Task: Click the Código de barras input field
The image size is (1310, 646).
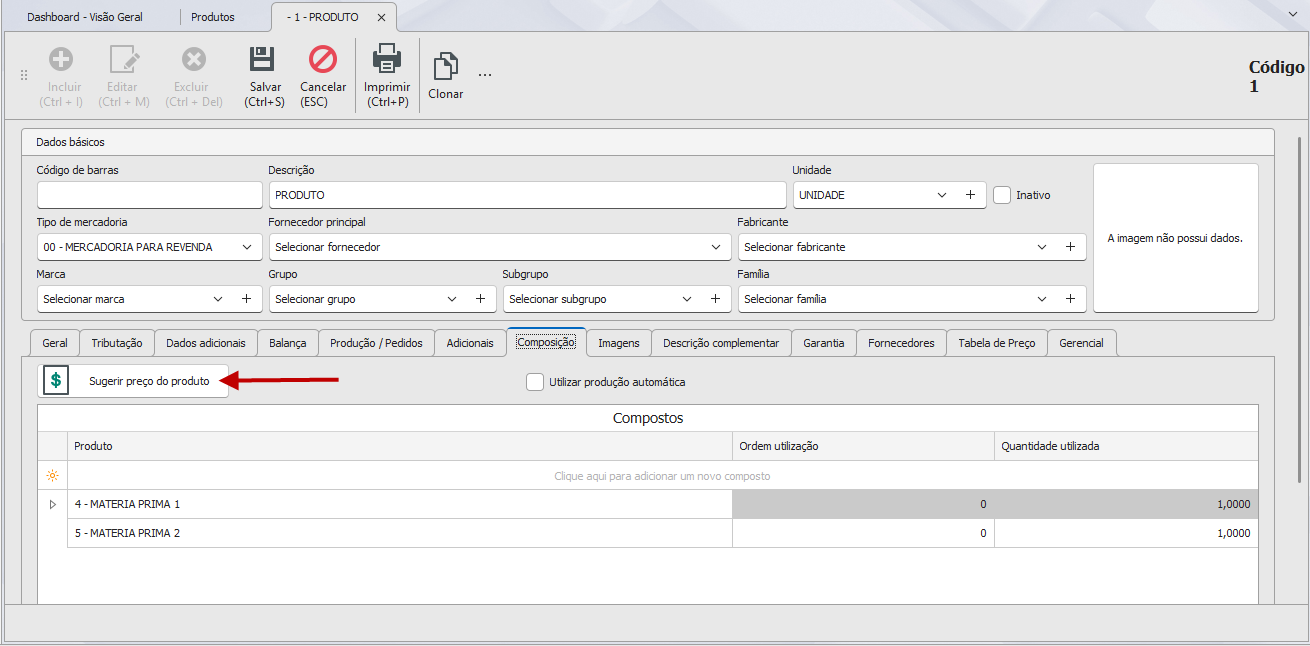Action: click(x=149, y=195)
